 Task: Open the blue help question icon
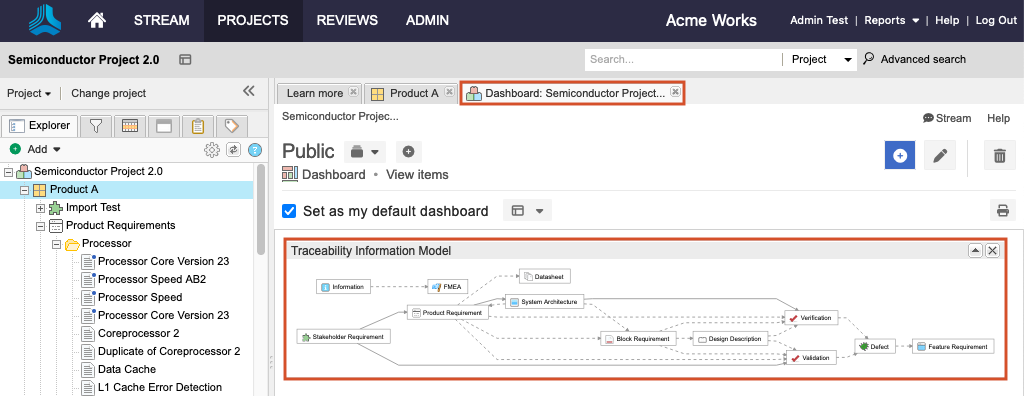[x=255, y=150]
